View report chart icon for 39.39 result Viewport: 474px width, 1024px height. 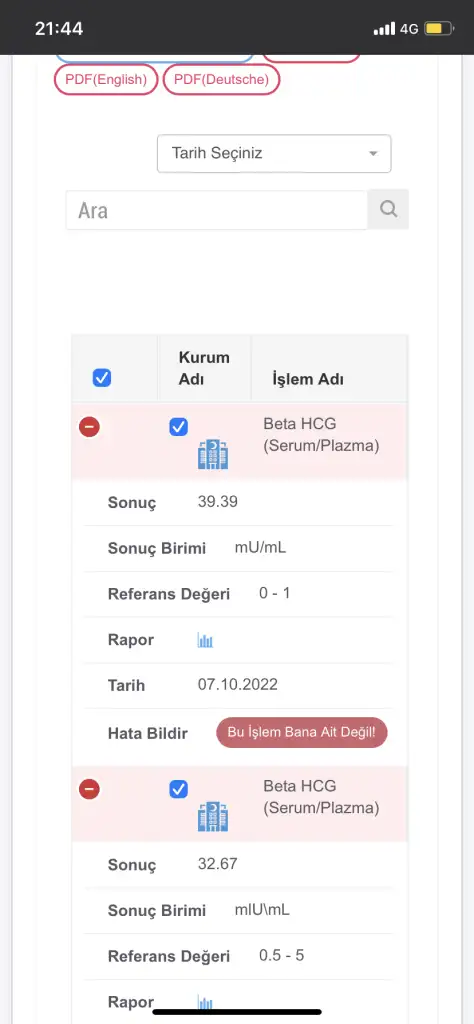(206, 640)
